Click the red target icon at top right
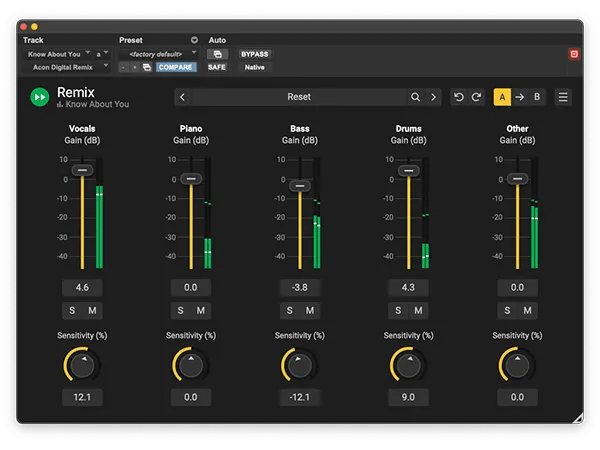Screen dimensions: 600x450 click(x=574, y=54)
